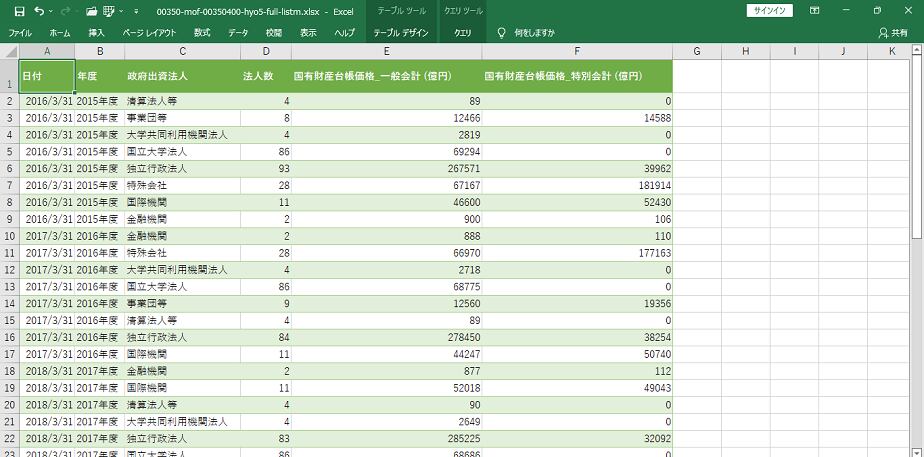Open the dropdown arrow beside the table form icon
The height and width of the screenshot is (457, 924).
click(x=121, y=10)
